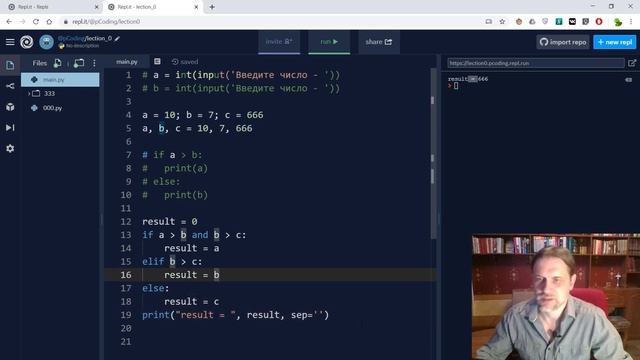Open the red Opera extension icon
The image size is (640, 360).
coord(599,22)
